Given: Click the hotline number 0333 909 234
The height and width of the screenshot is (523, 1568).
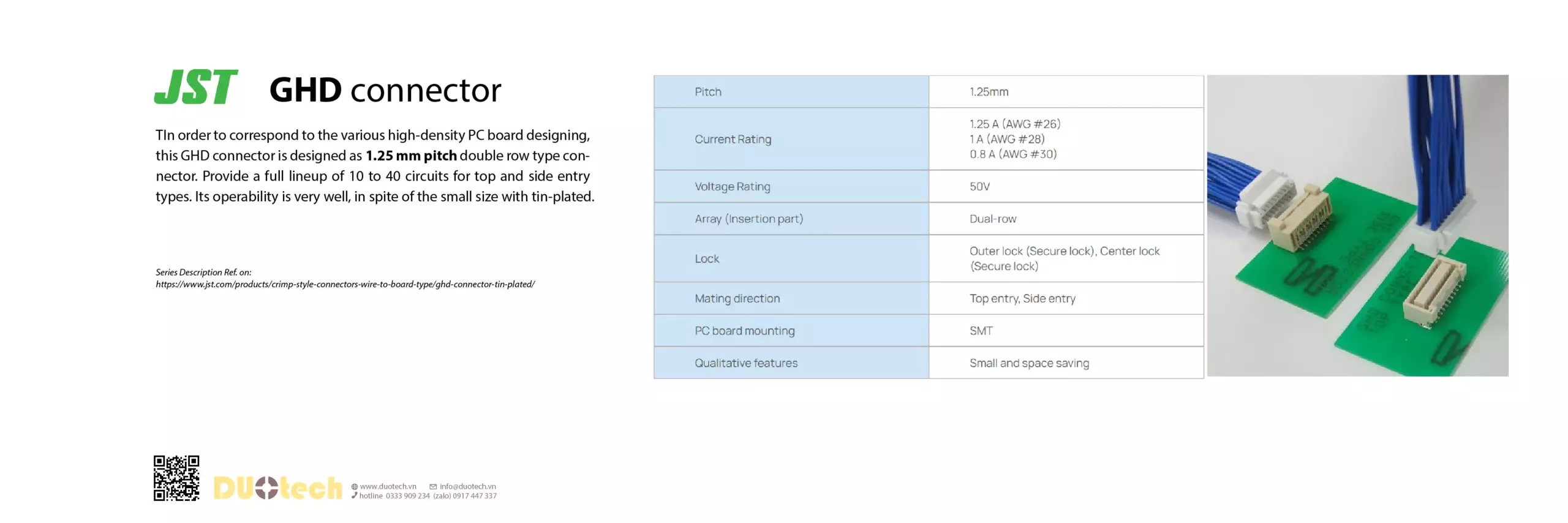Looking at the screenshot, I should click(x=407, y=496).
